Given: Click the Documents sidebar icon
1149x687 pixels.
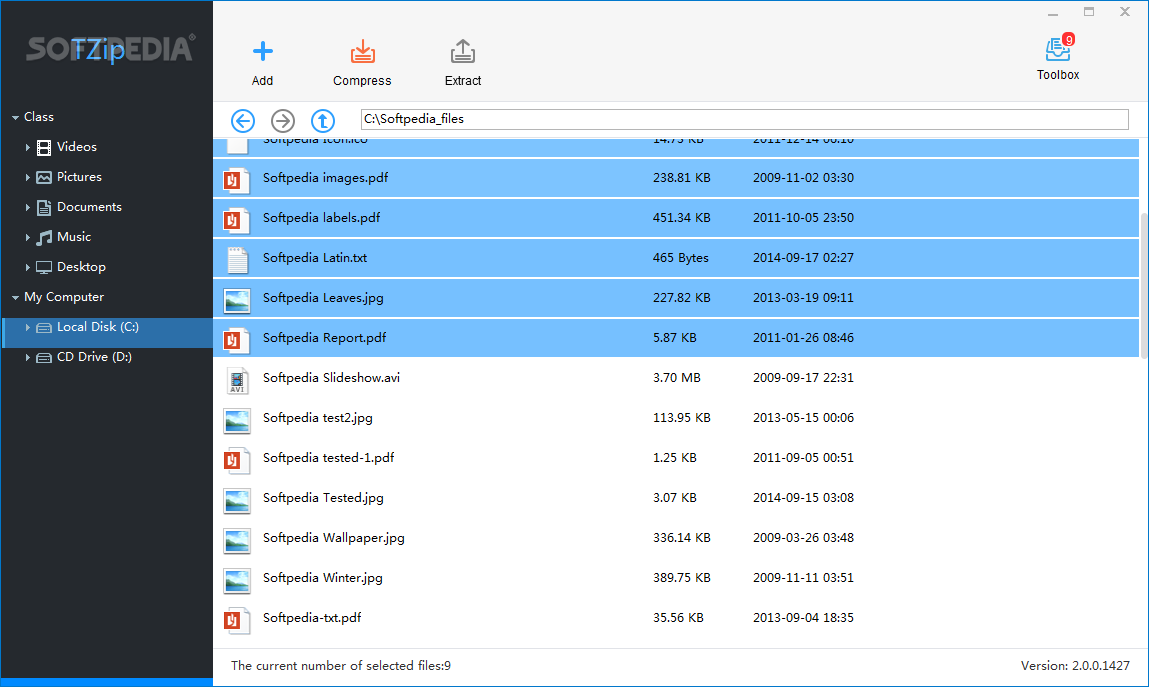Looking at the screenshot, I should (x=44, y=207).
